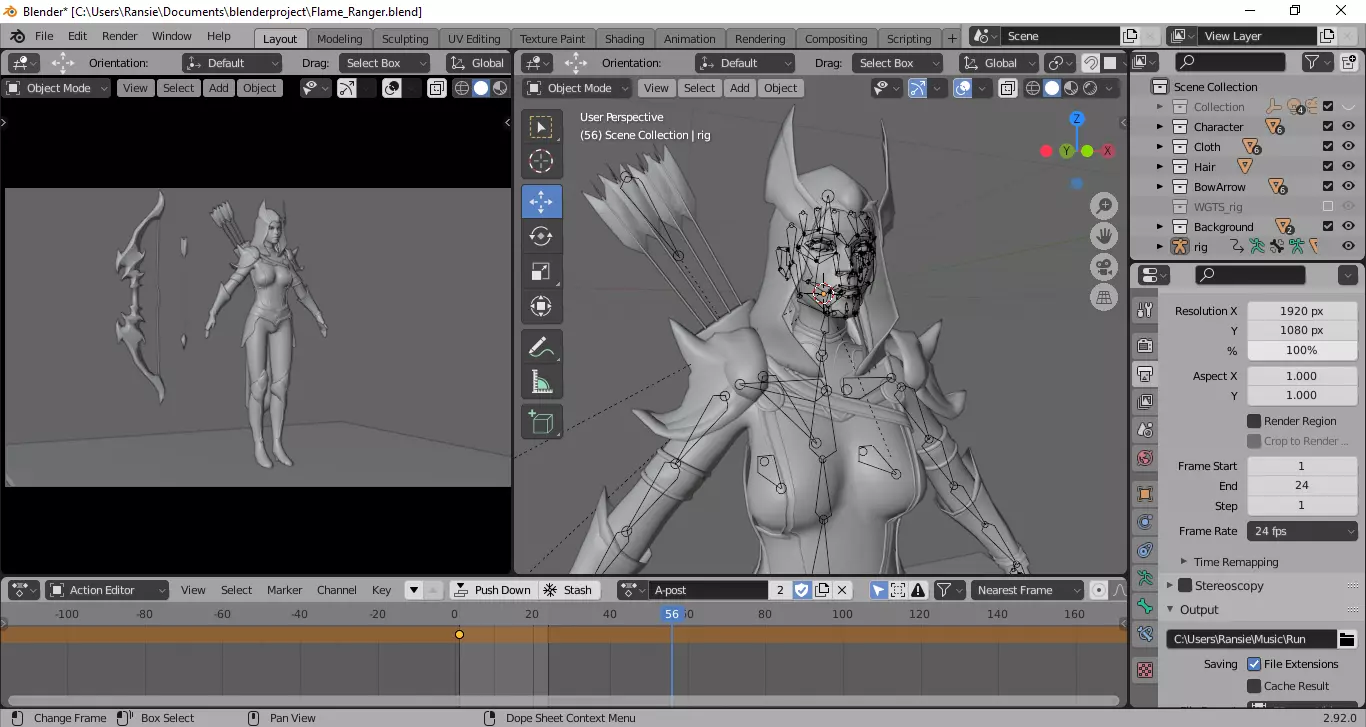Expand the Time Remapping subpanel
Viewport: 1366px width, 727px height.
(1184, 562)
